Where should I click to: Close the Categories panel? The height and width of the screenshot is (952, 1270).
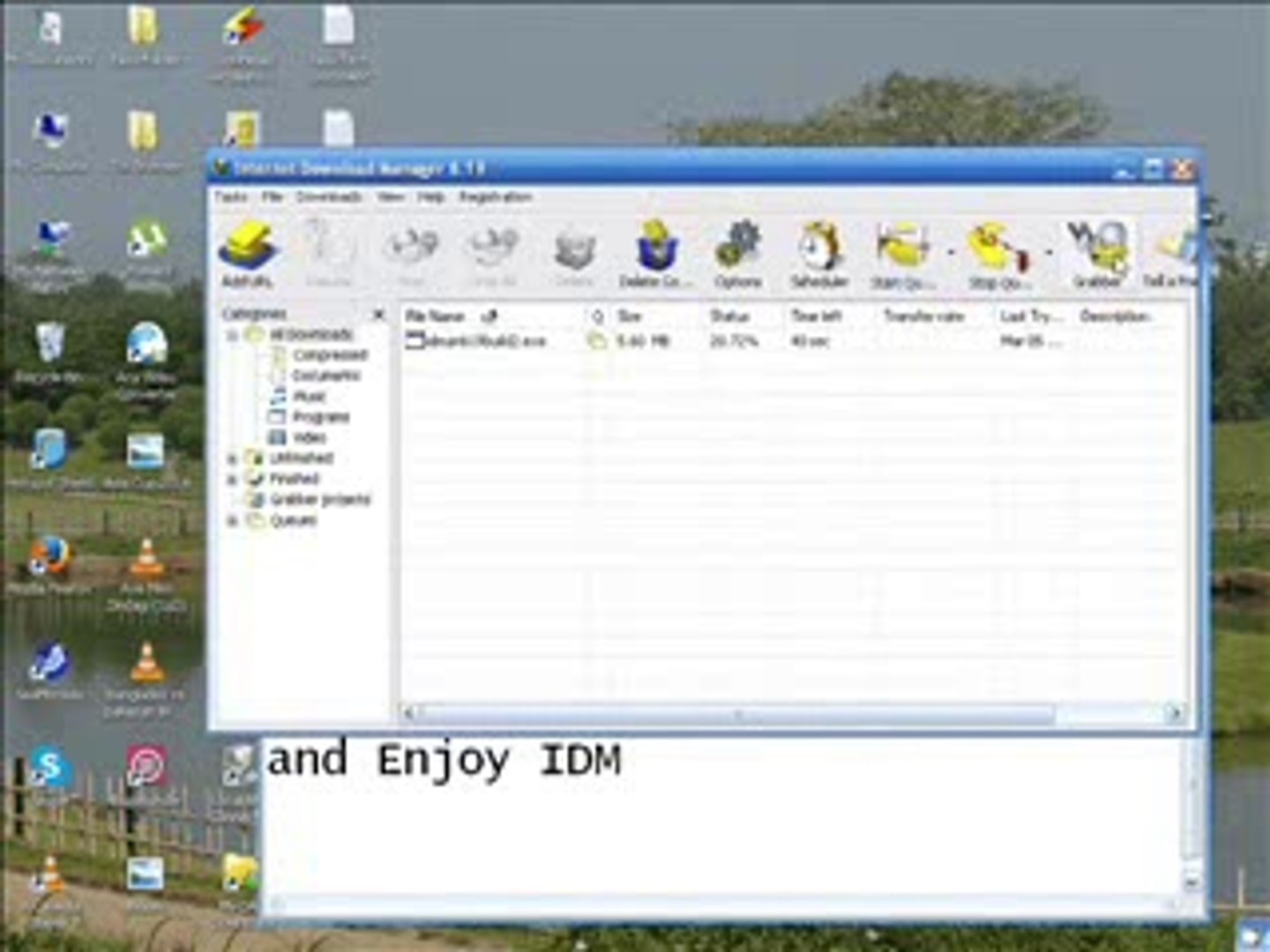378,314
